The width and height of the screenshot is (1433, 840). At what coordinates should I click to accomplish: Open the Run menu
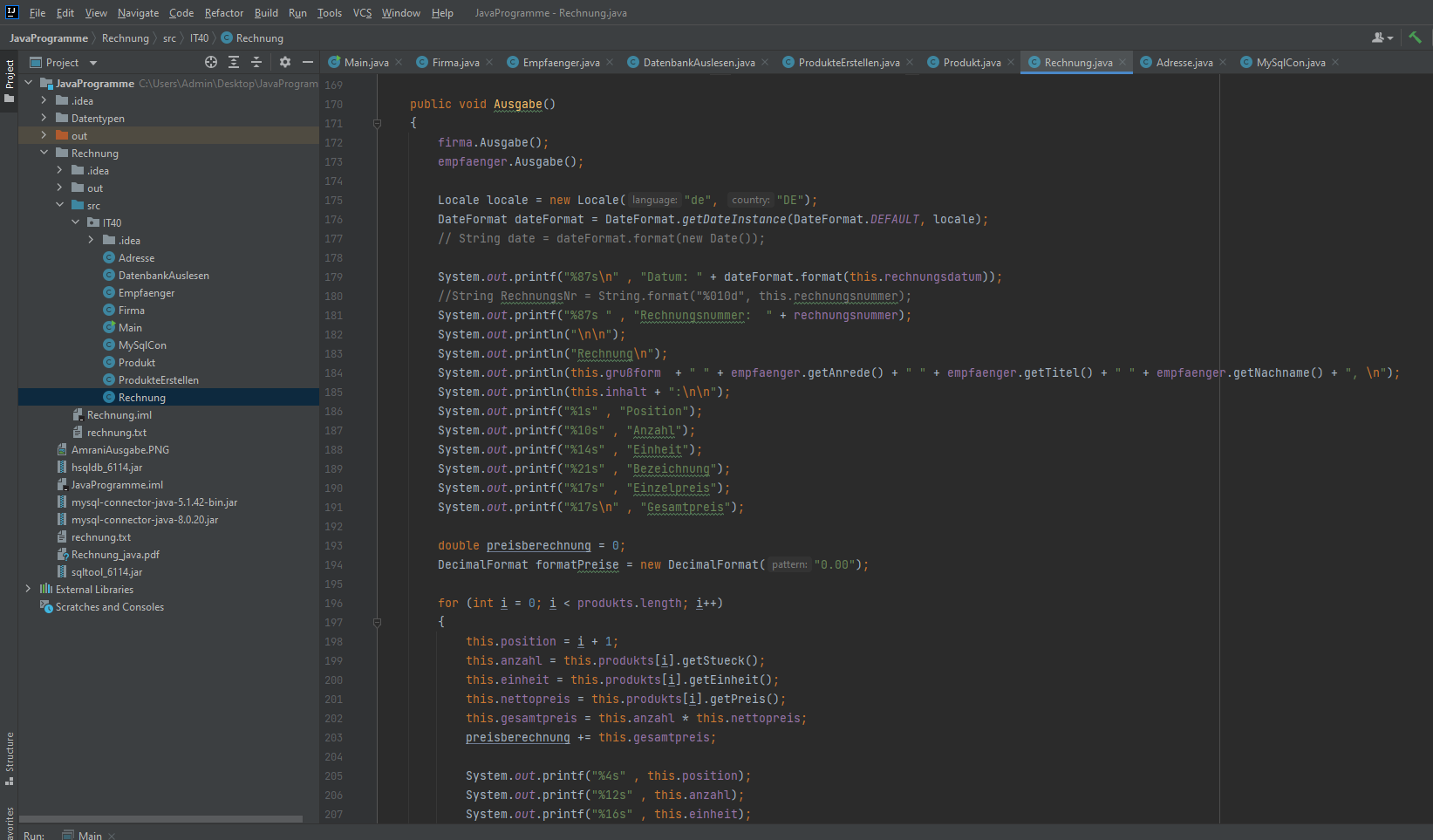pyautogui.click(x=297, y=13)
